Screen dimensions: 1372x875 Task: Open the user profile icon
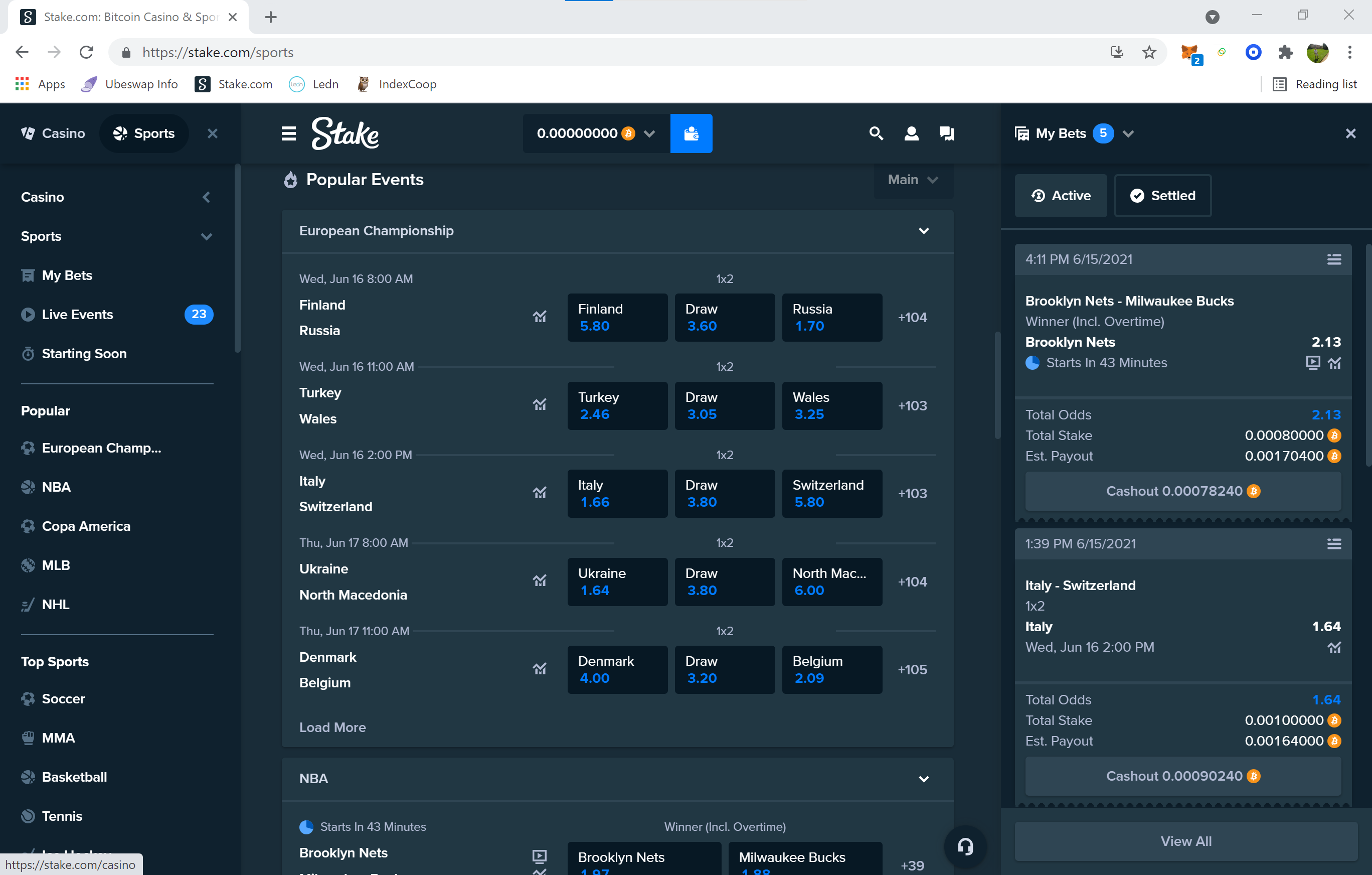(x=911, y=133)
